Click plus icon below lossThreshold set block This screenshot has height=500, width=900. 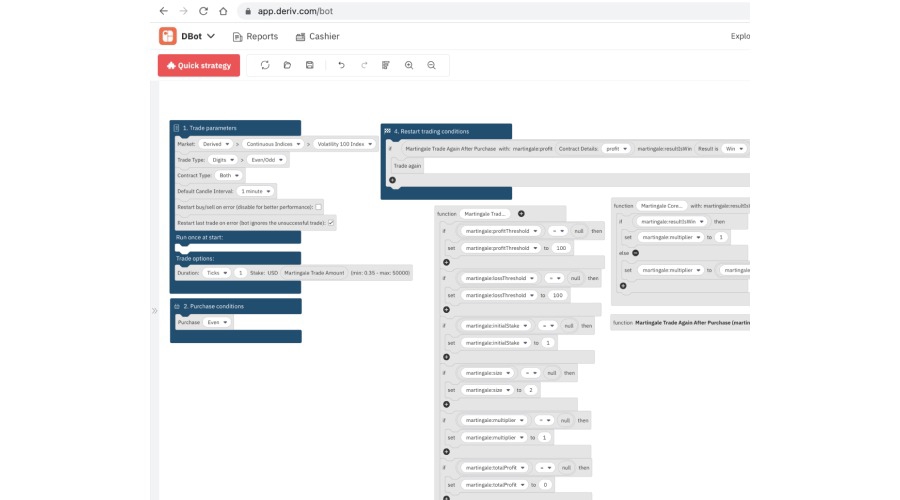point(446,309)
